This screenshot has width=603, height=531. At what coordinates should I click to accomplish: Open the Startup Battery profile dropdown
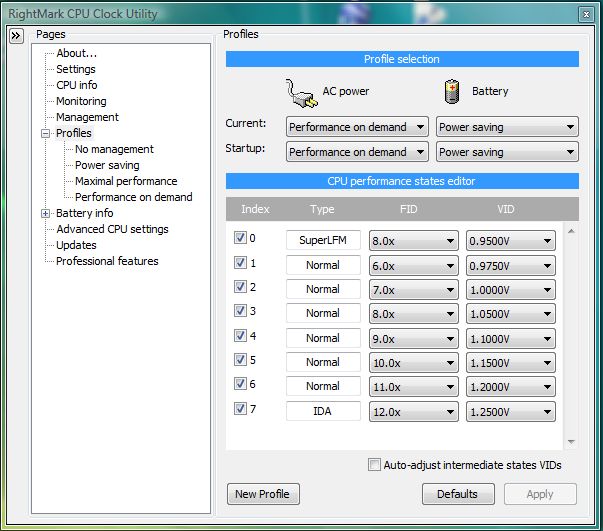[507, 152]
